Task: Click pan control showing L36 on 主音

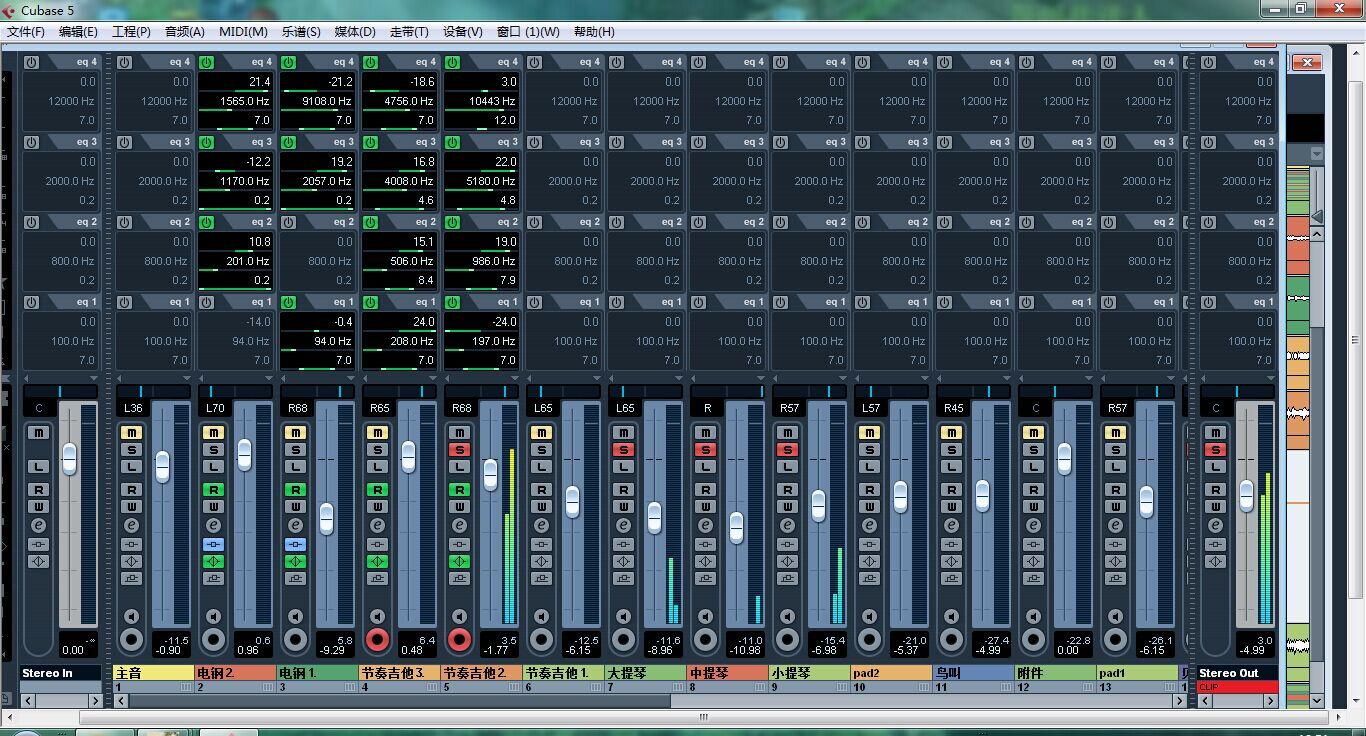Action: point(133,408)
